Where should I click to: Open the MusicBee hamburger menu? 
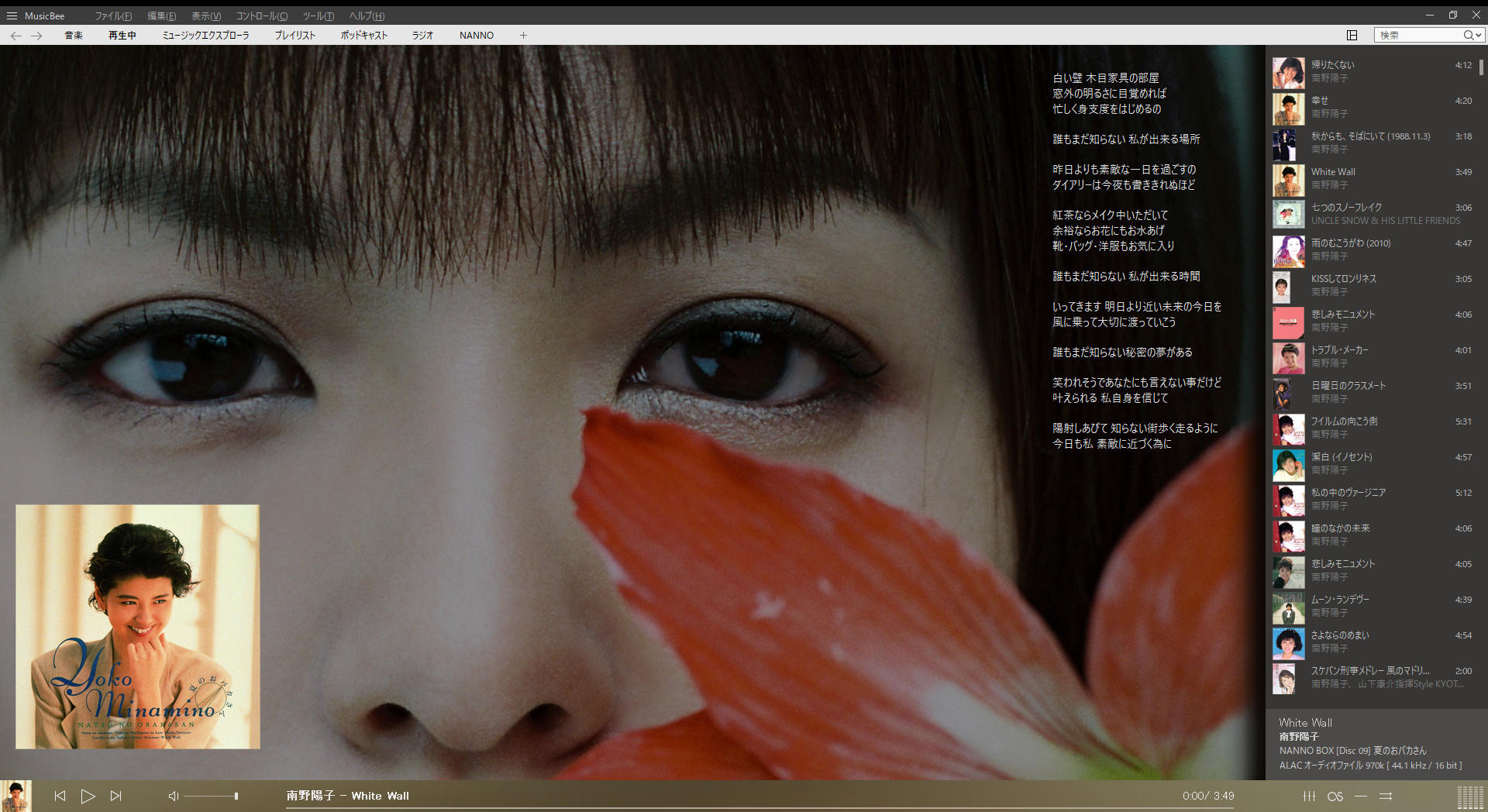click(12, 15)
